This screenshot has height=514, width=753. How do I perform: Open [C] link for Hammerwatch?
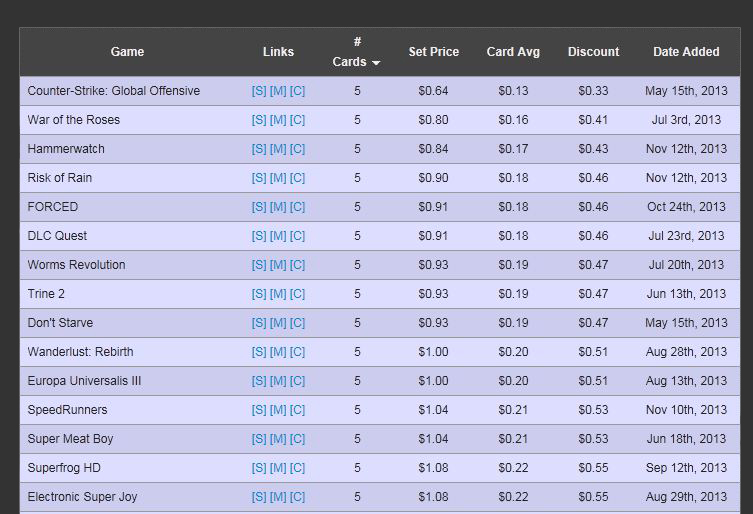[x=297, y=149]
